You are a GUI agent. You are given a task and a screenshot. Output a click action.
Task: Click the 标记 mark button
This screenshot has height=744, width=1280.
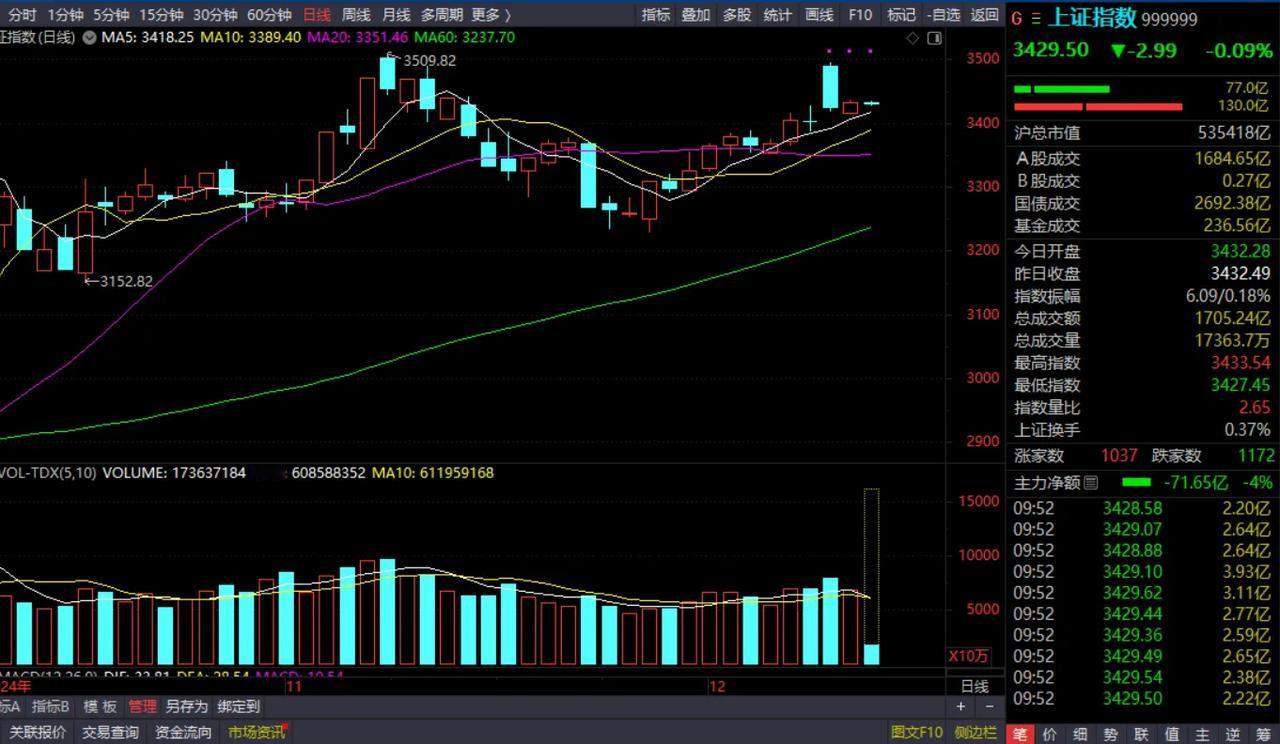click(901, 14)
